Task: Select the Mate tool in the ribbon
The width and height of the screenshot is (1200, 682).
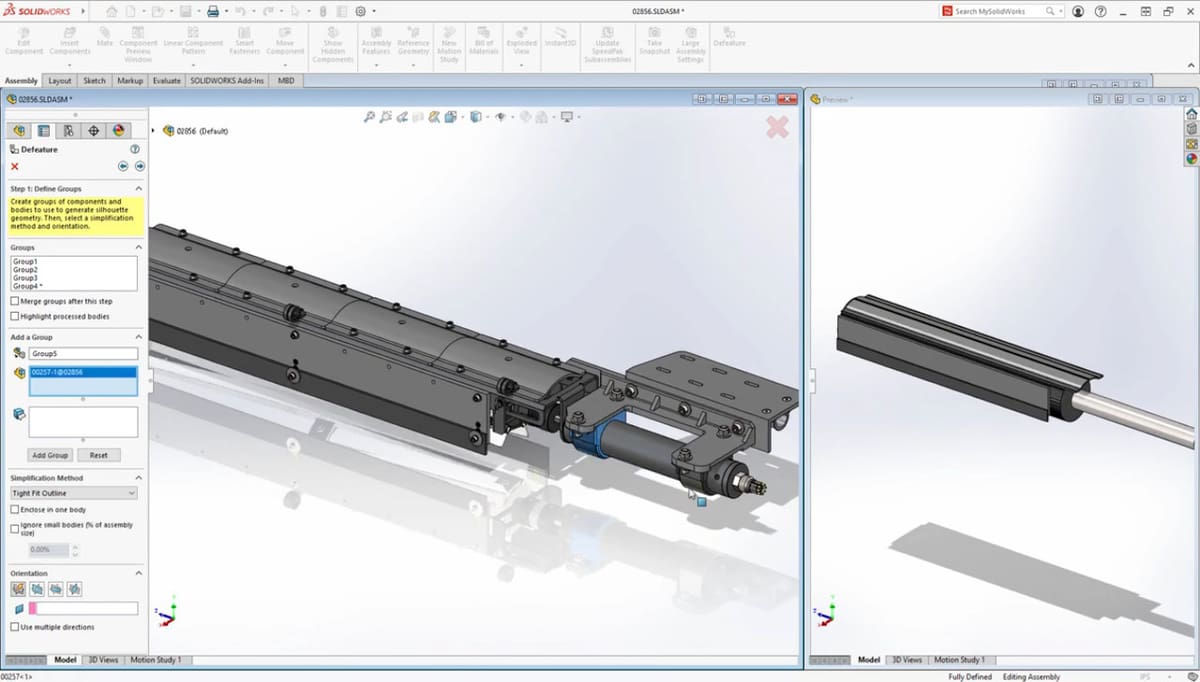Action: [x=105, y=36]
